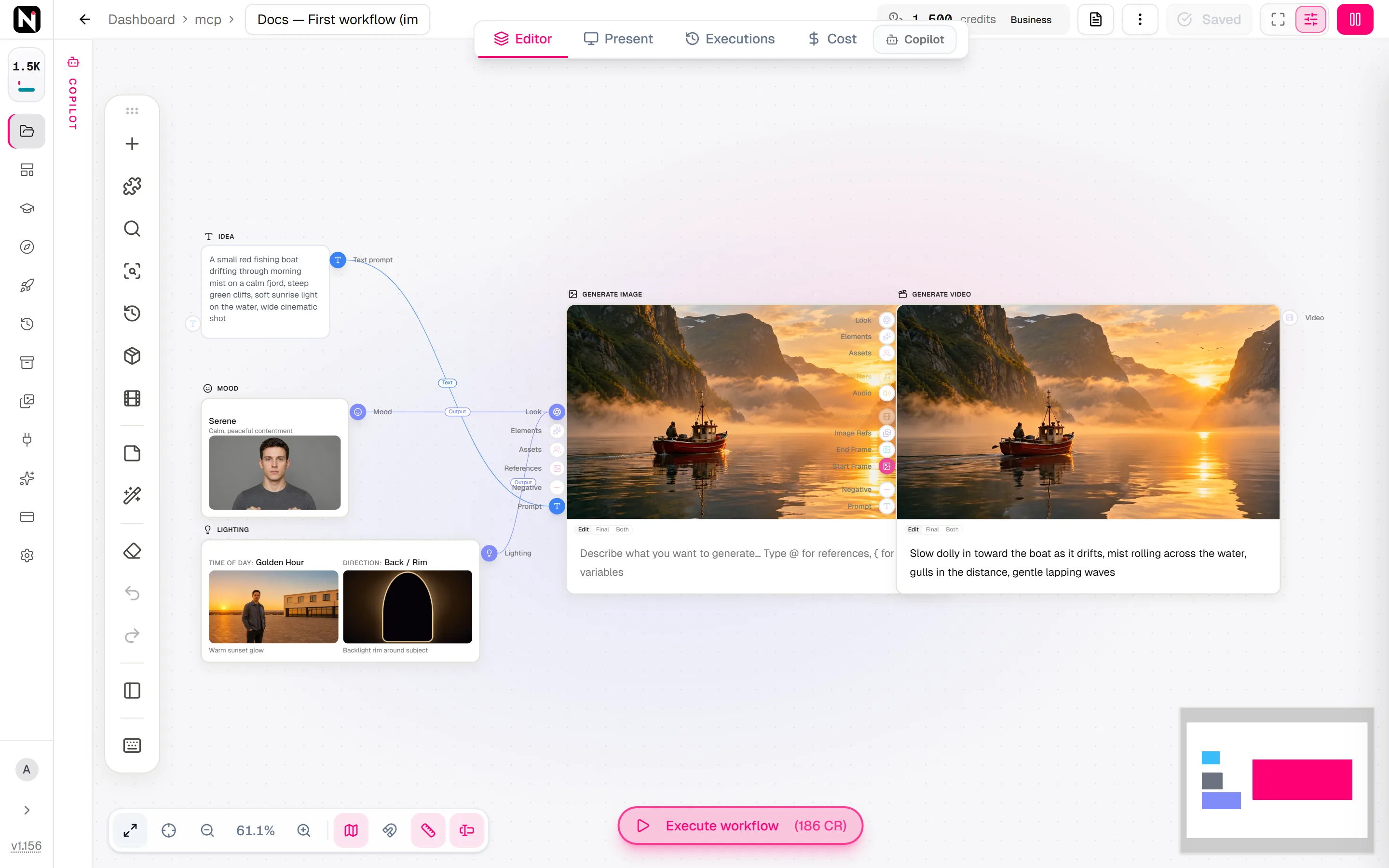Toggle the sidebar panel layout tool
Viewport: 1389px width, 868px height.
point(132,690)
